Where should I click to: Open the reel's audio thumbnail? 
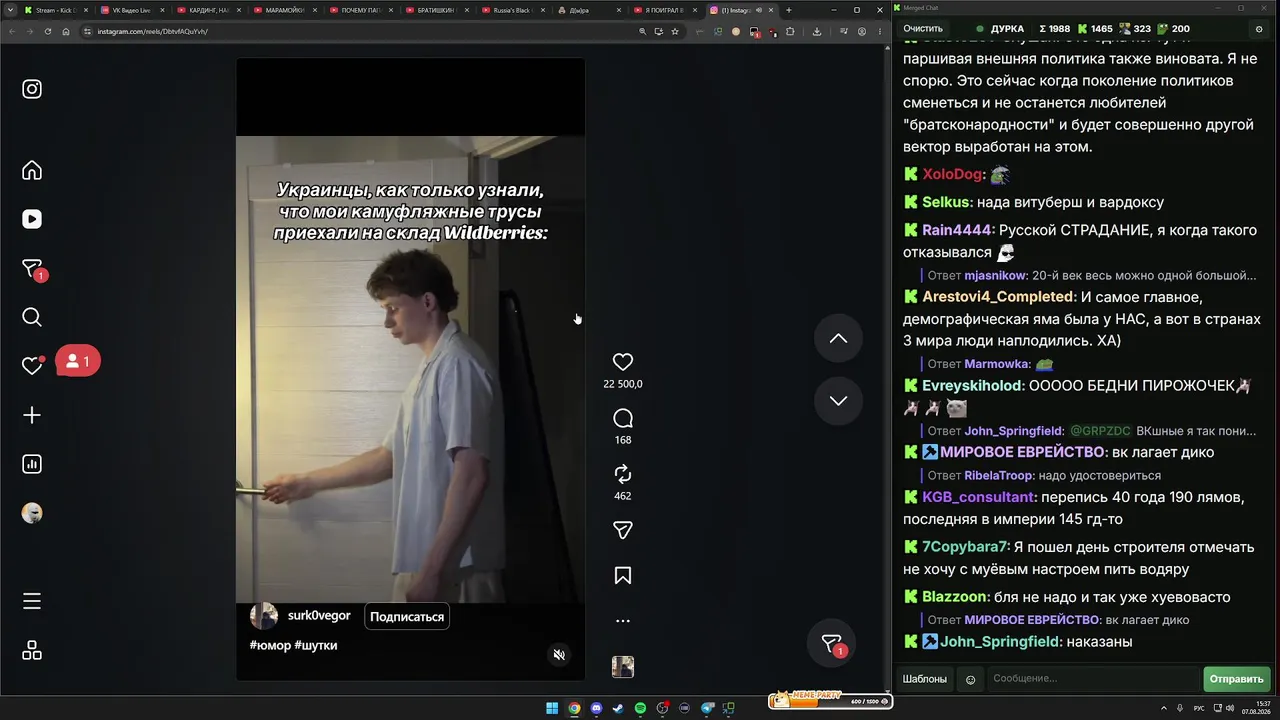point(623,667)
